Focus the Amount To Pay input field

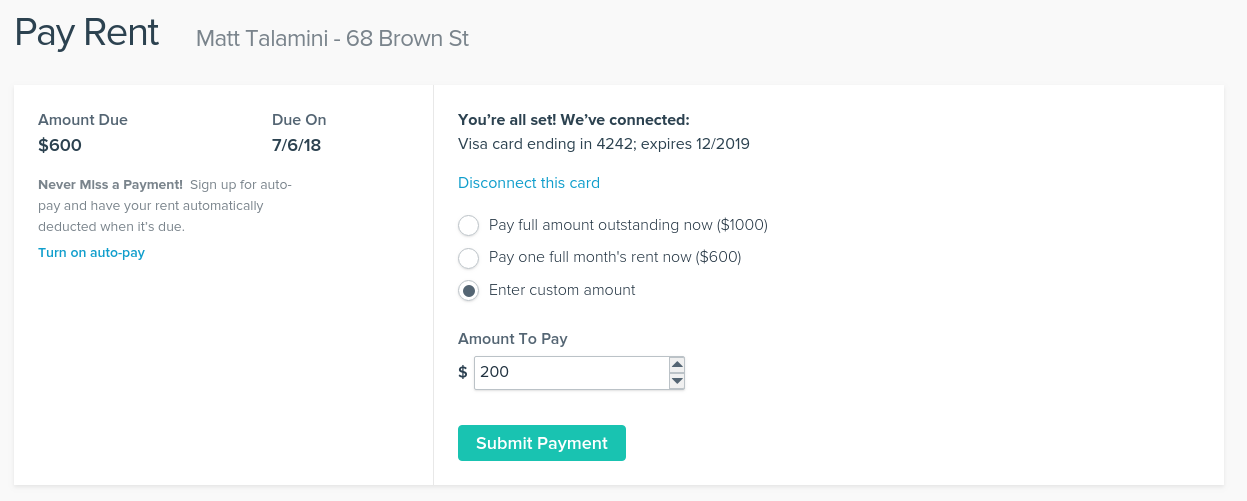pos(571,373)
